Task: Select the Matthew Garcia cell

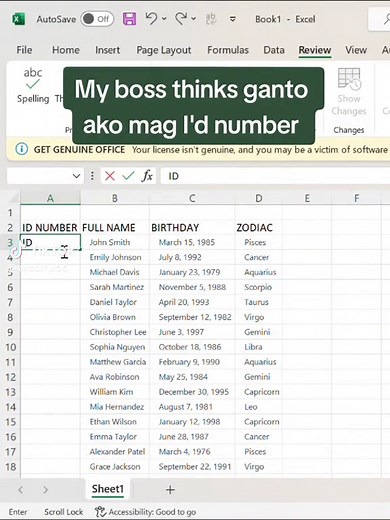Action: (115, 362)
